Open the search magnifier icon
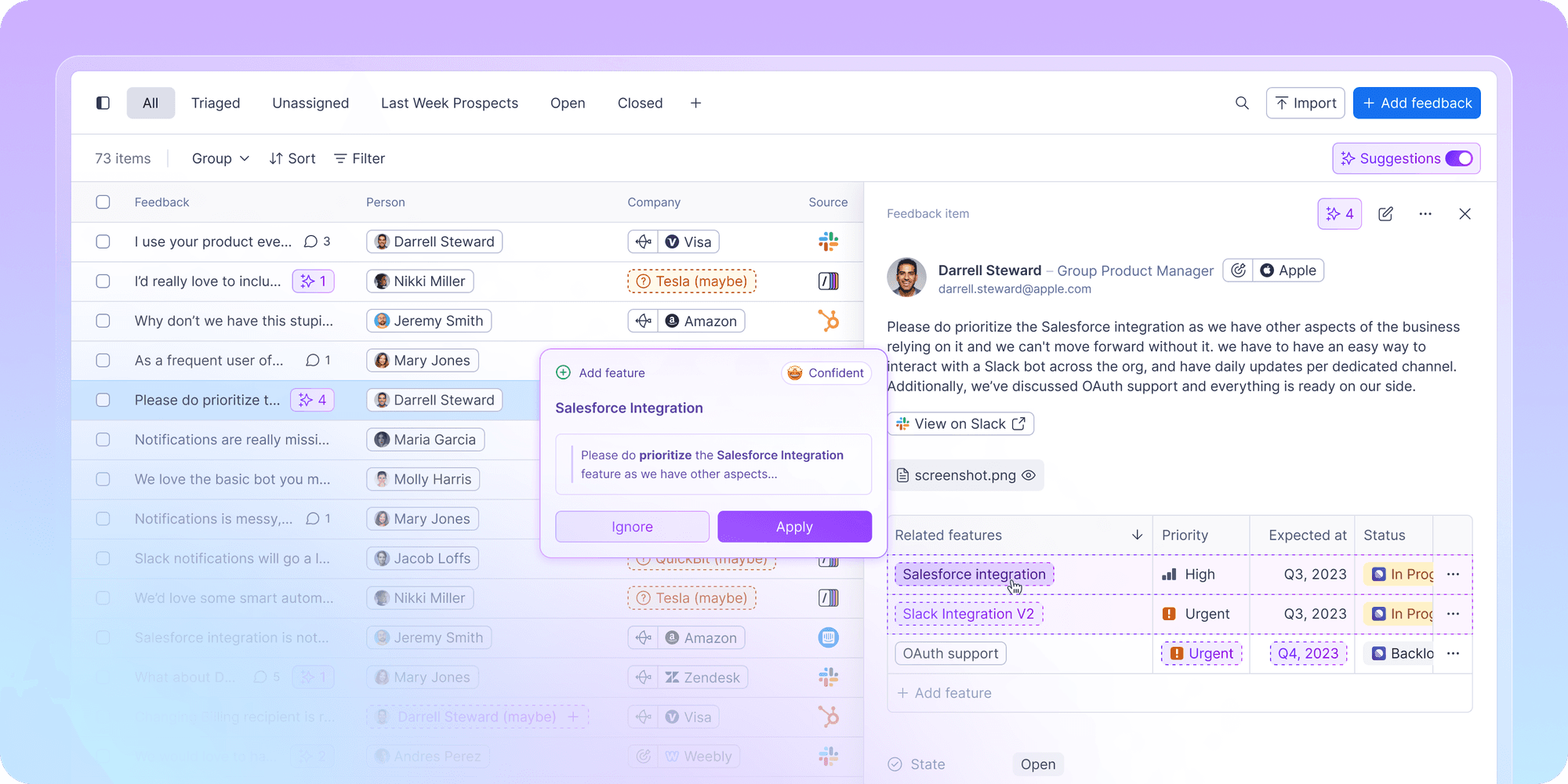Image resolution: width=1568 pixels, height=784 pixels. [x=1242, y=103]
